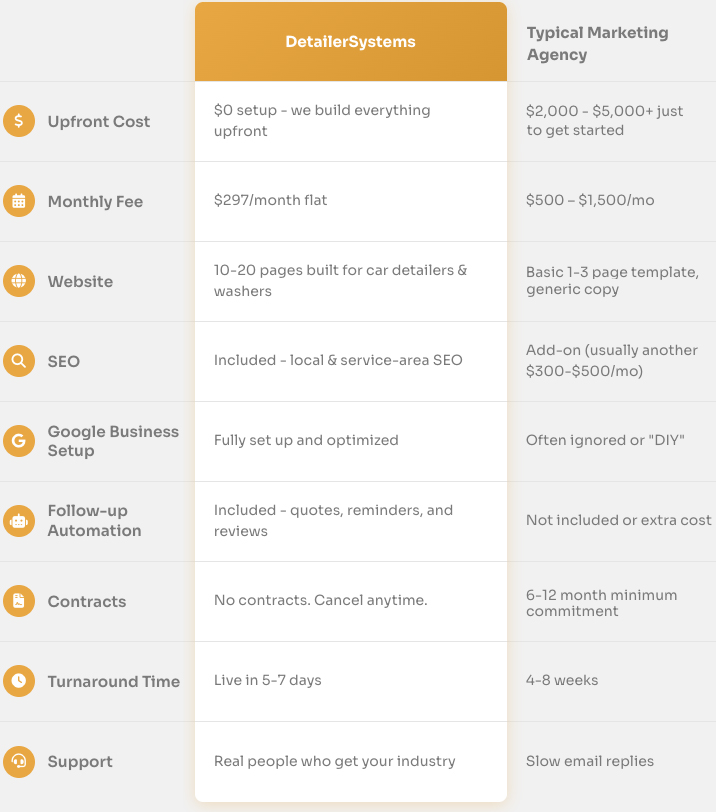Click the Turnaround Time row label

pyautogui.click(x=113, y=682)
